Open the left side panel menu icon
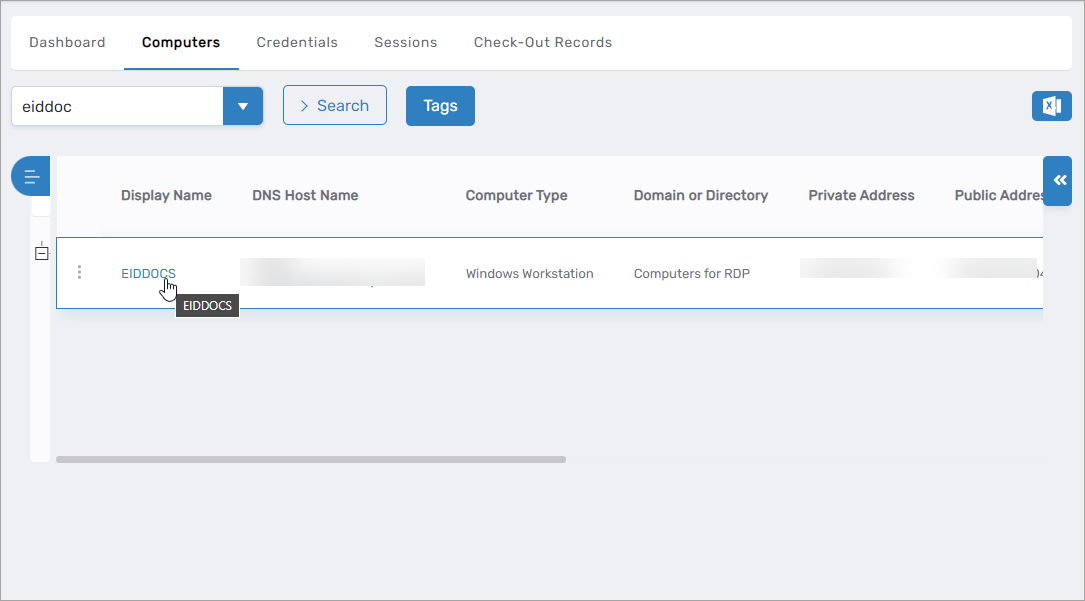This screenshot has width=1085, height=601. point(31,177)
